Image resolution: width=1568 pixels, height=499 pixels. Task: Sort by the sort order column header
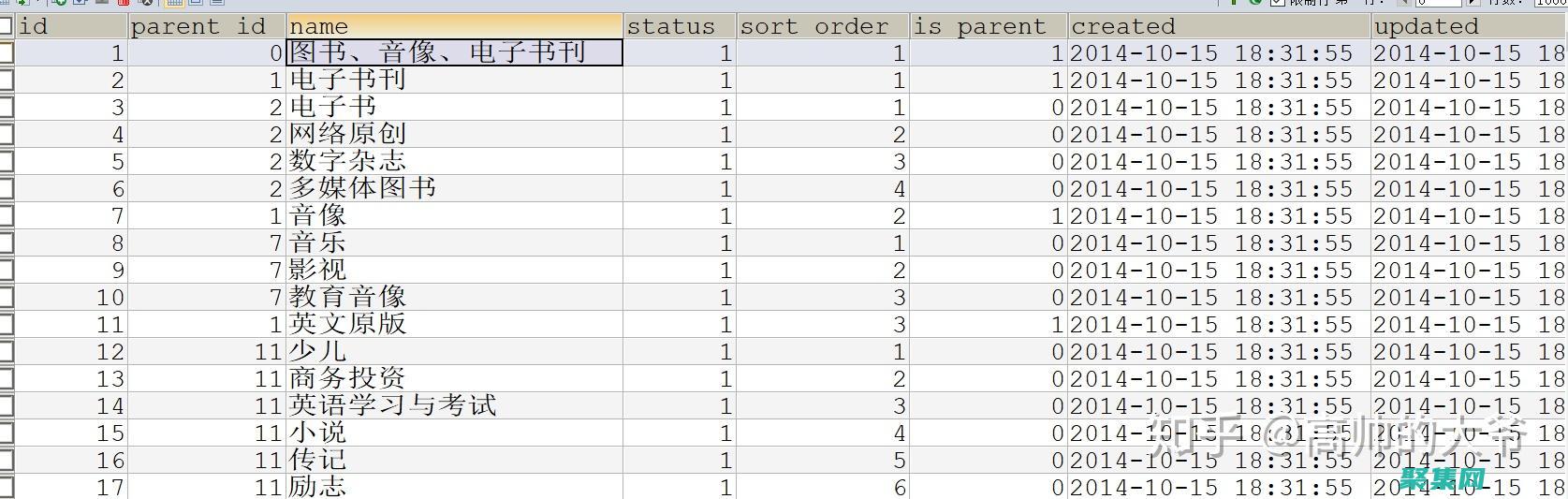pos(822,26)
